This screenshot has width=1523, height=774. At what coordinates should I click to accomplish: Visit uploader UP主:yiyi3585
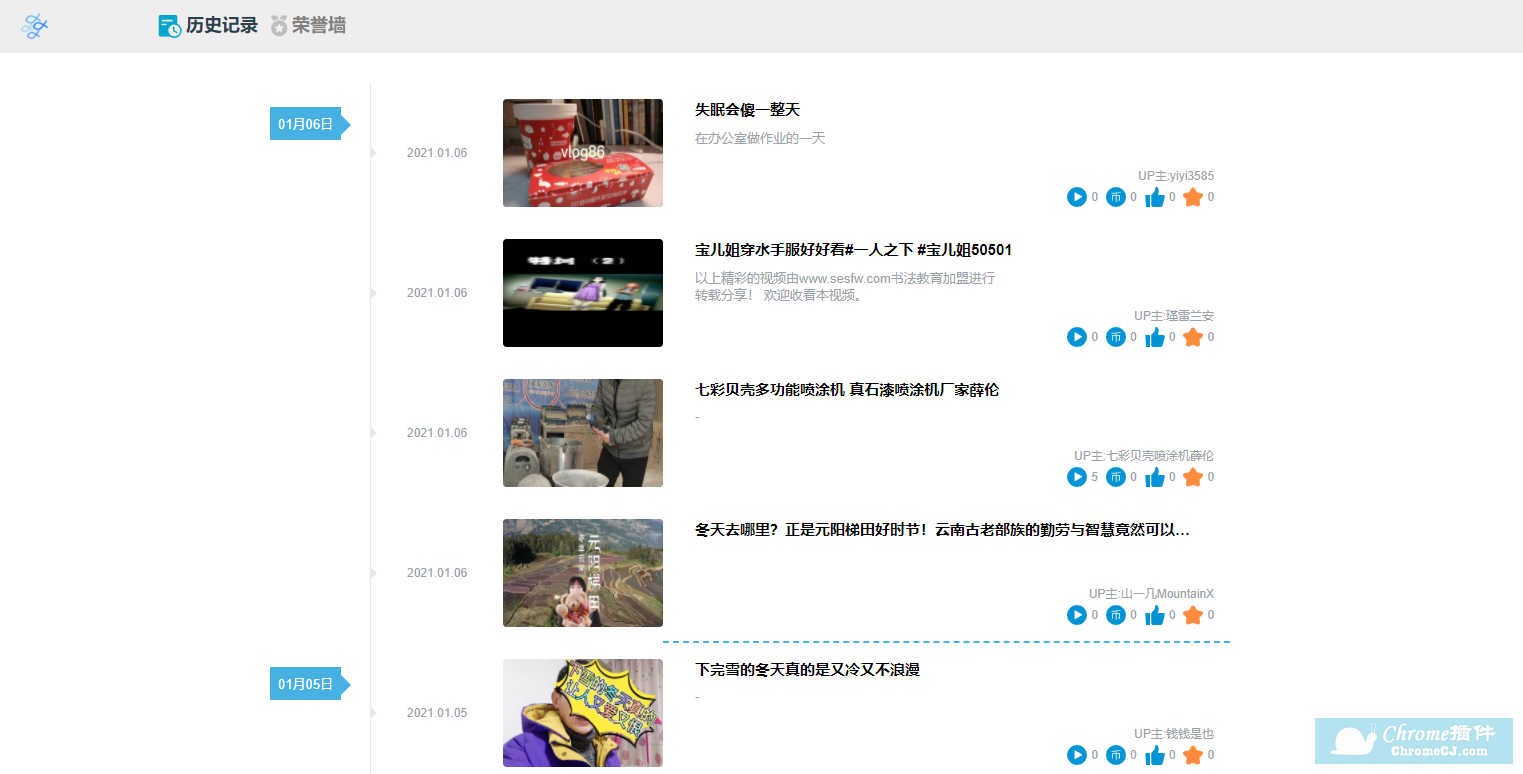click(1175, 176)
